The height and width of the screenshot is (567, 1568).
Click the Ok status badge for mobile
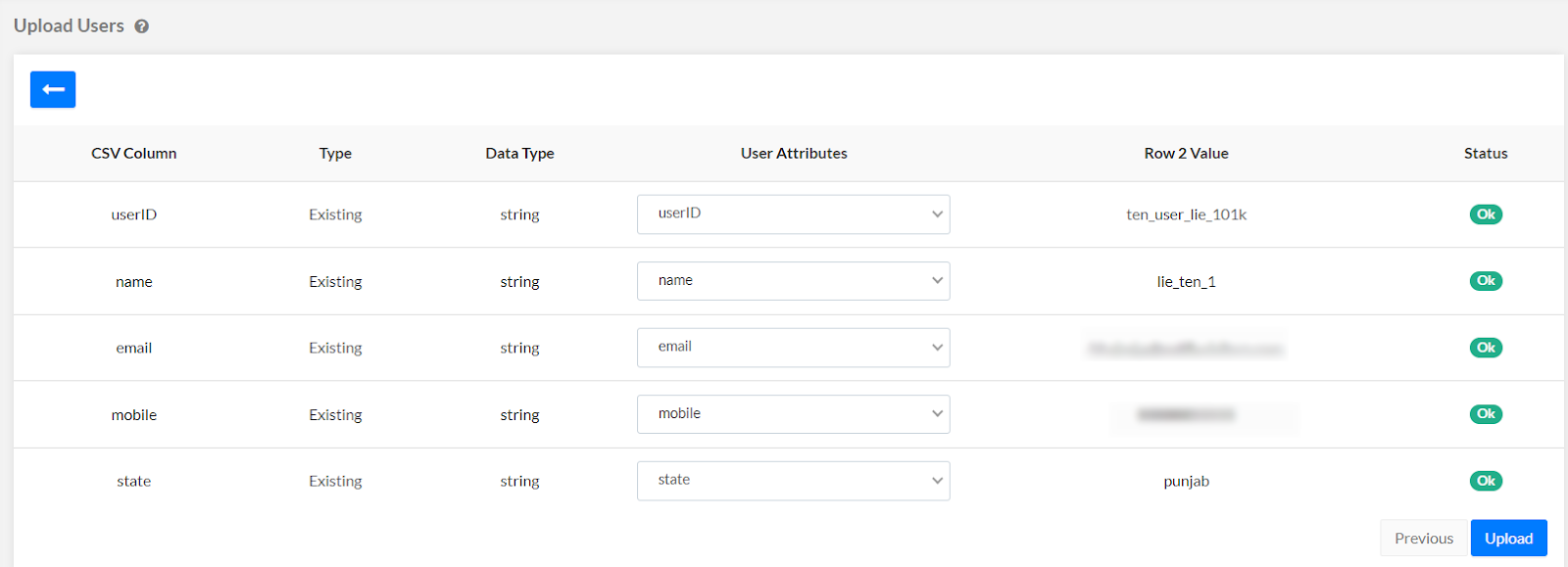[1486, 414]
